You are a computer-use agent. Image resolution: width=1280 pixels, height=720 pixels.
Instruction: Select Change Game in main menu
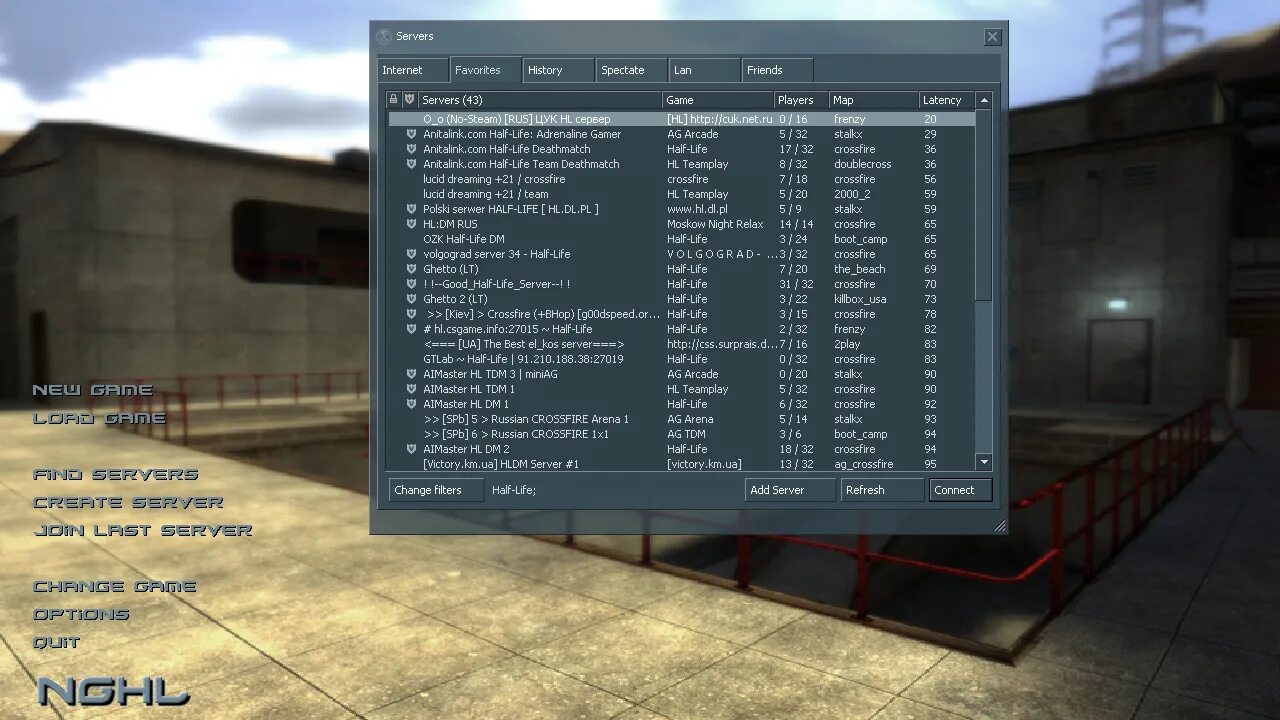click(115, 586)
